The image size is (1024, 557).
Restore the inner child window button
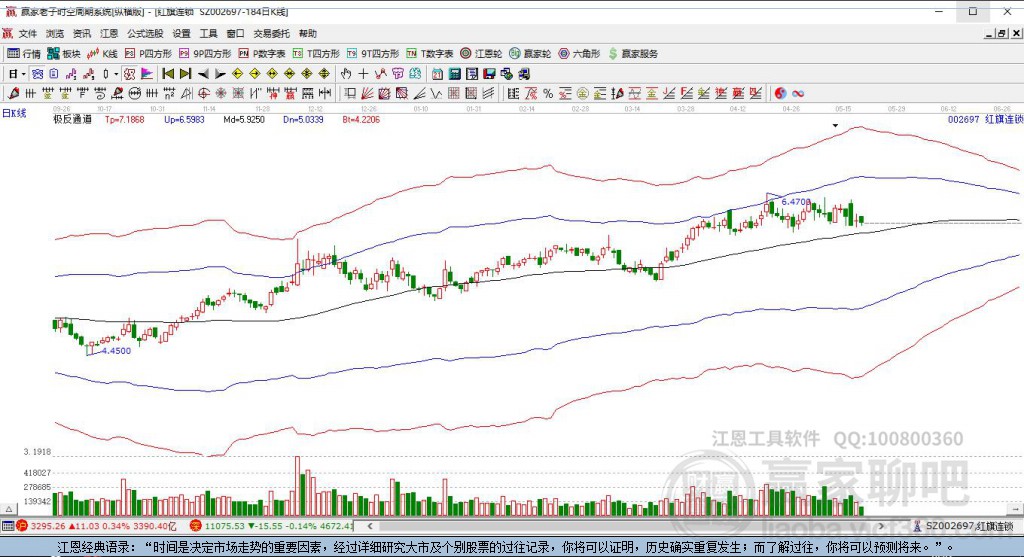point(1001,34)
